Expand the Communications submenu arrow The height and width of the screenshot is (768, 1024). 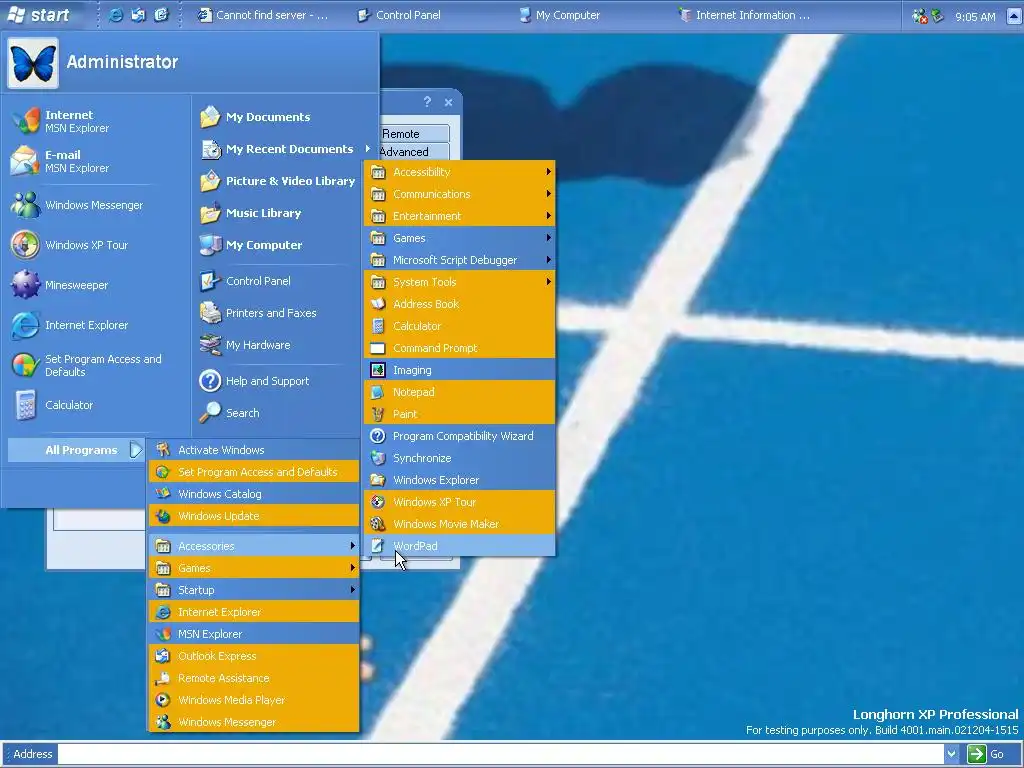(549, 194)
